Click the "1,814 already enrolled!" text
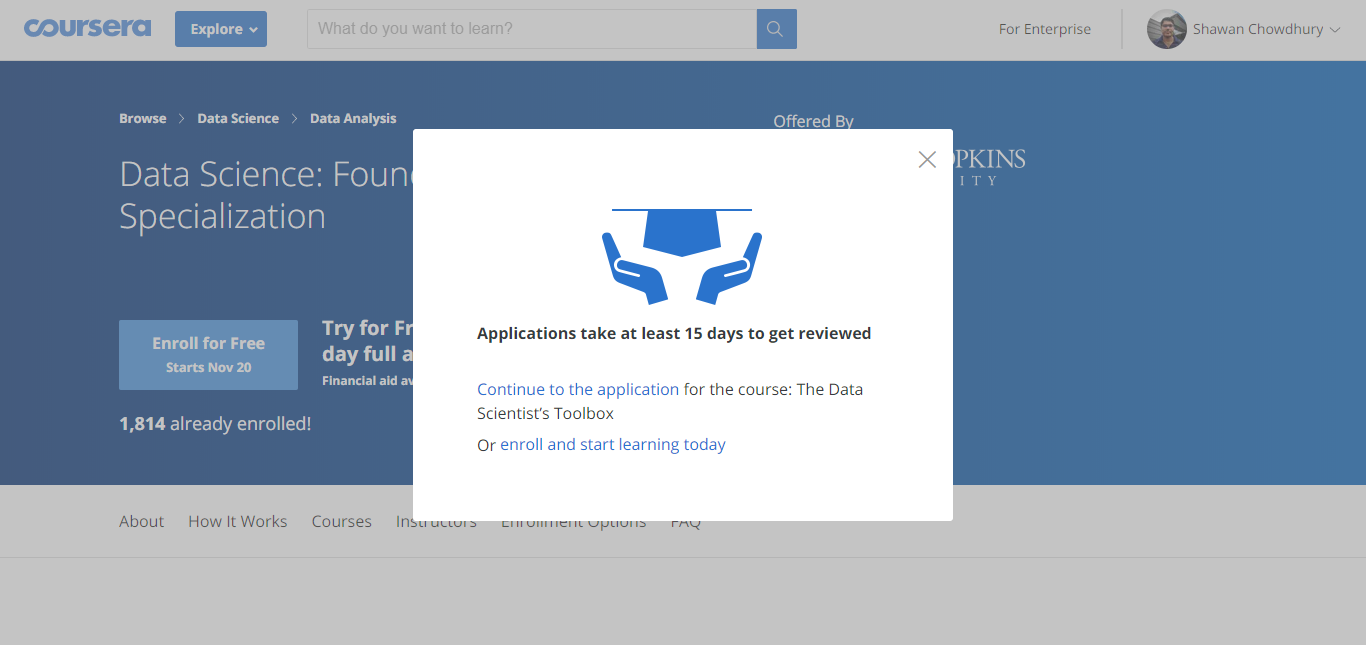Image resolution: width=1366 pixels, height=645 pixels. tap(215, 424)
